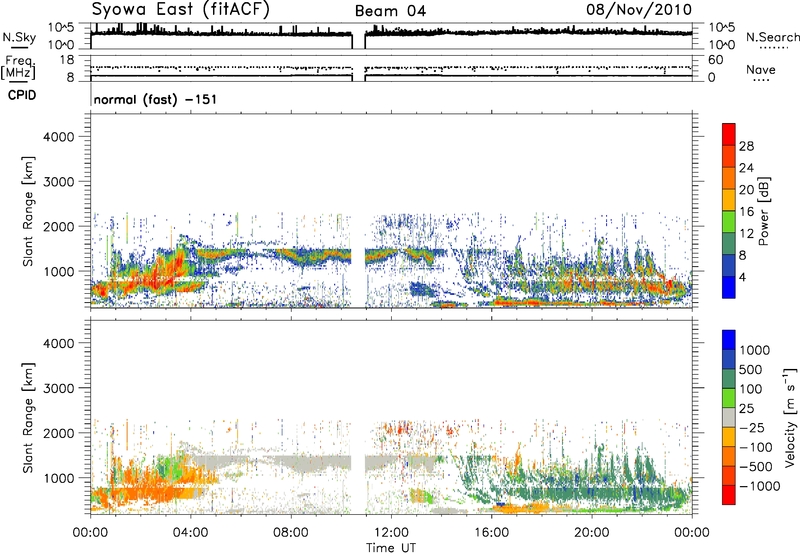Image resolution: width=800 pixels, height=554 pixels.
Task: Click the "4" Power color bar label
Action: pos(743,277)
